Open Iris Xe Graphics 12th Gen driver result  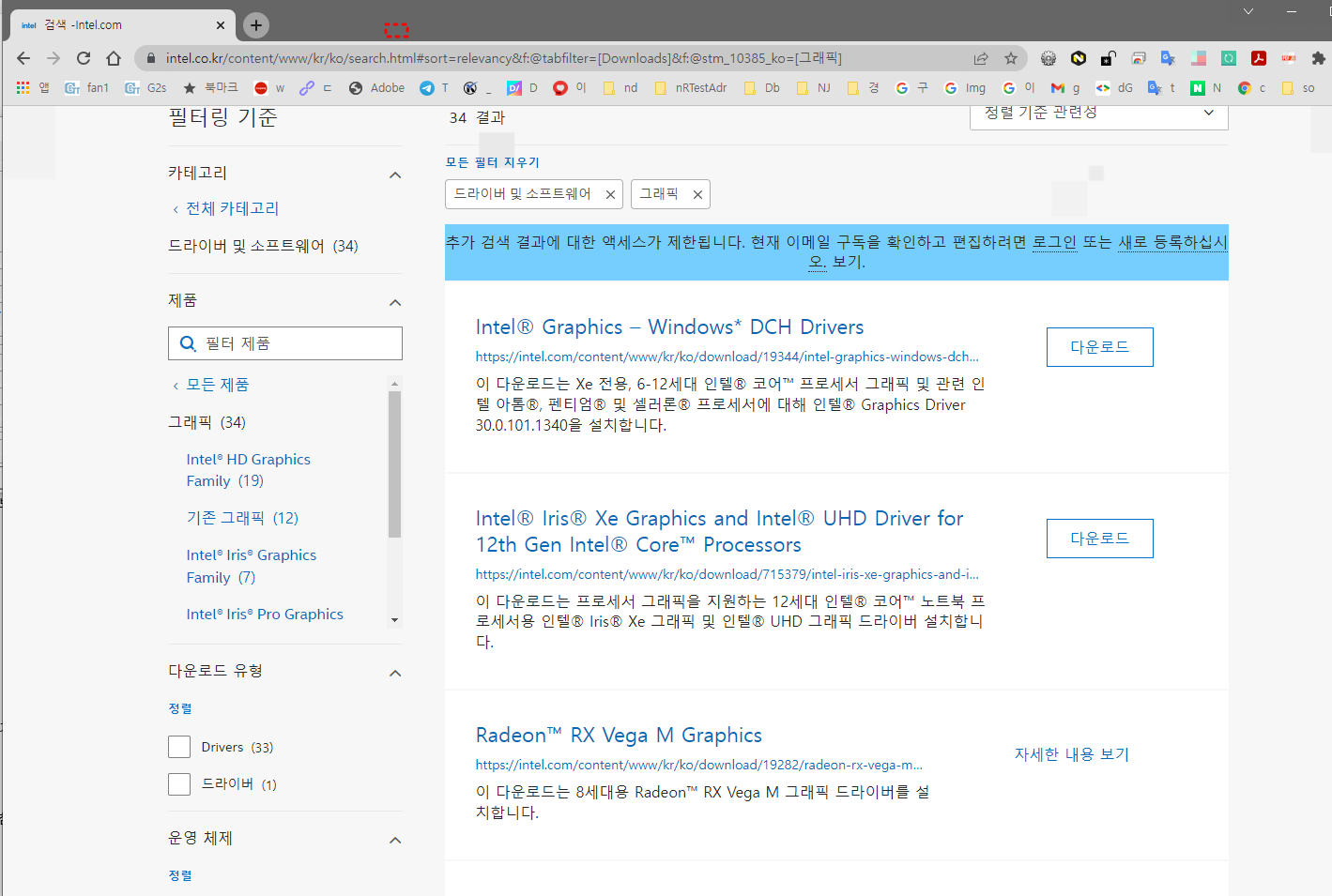719,532
